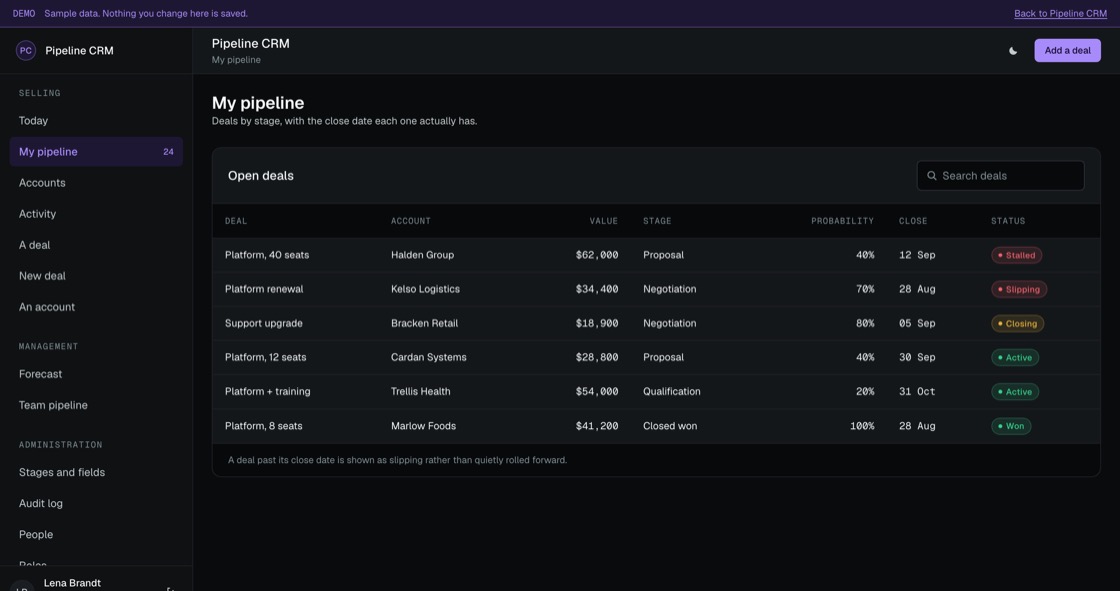Open the Support upgrade deal

pyautogui.click(x=264, y=324)
